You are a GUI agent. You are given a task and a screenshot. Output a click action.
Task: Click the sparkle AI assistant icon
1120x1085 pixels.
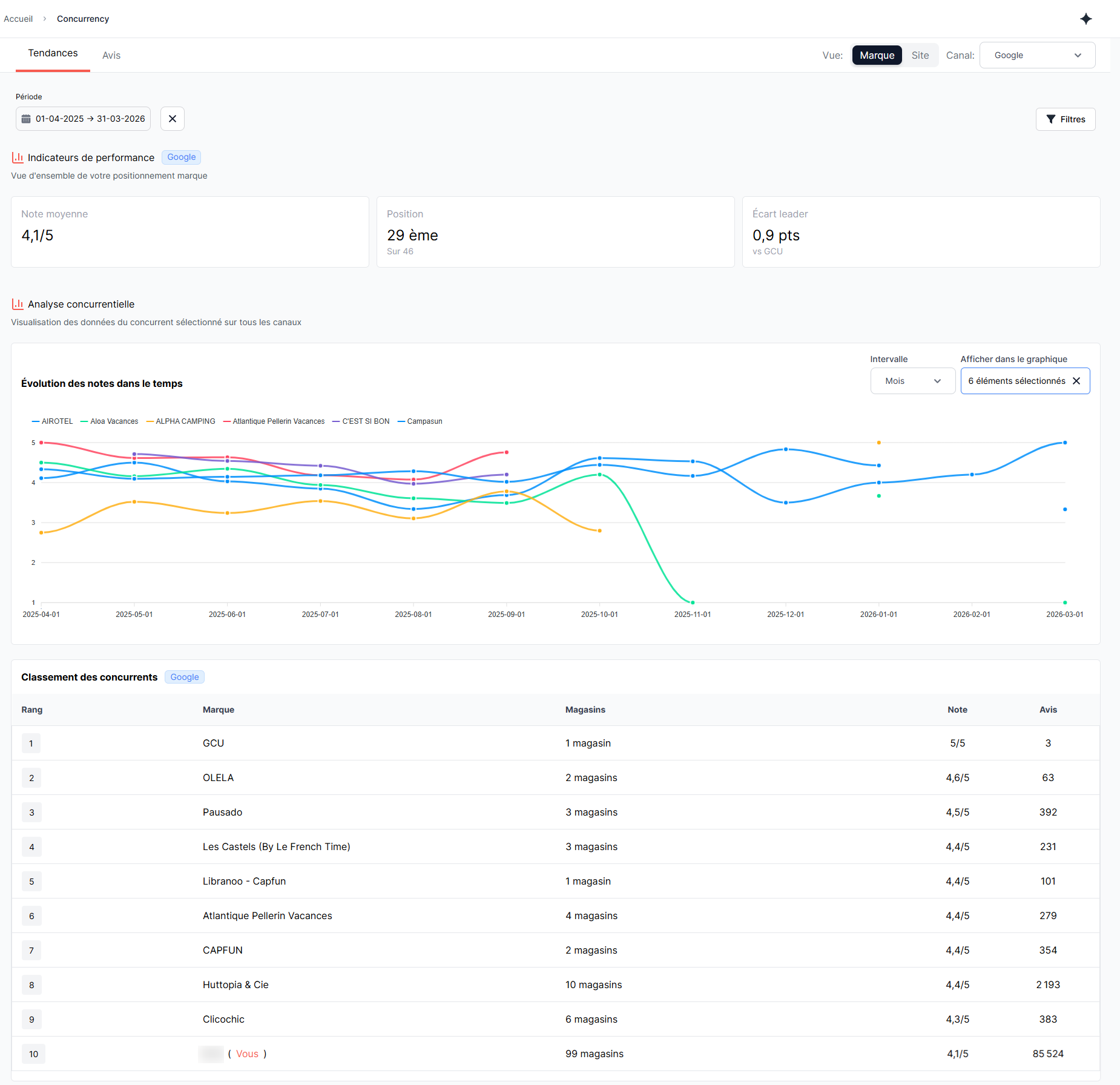[1086, 19]
